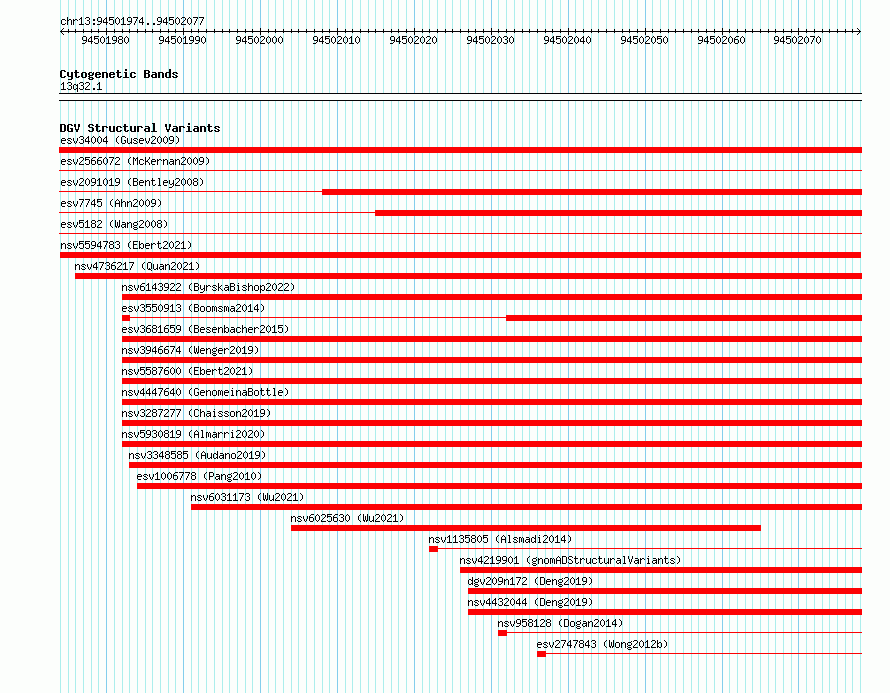This screenshot has width=890, height=693.
Task: Click ruler position 94502060
Action: pyautogui.click(x=721, y=40)
